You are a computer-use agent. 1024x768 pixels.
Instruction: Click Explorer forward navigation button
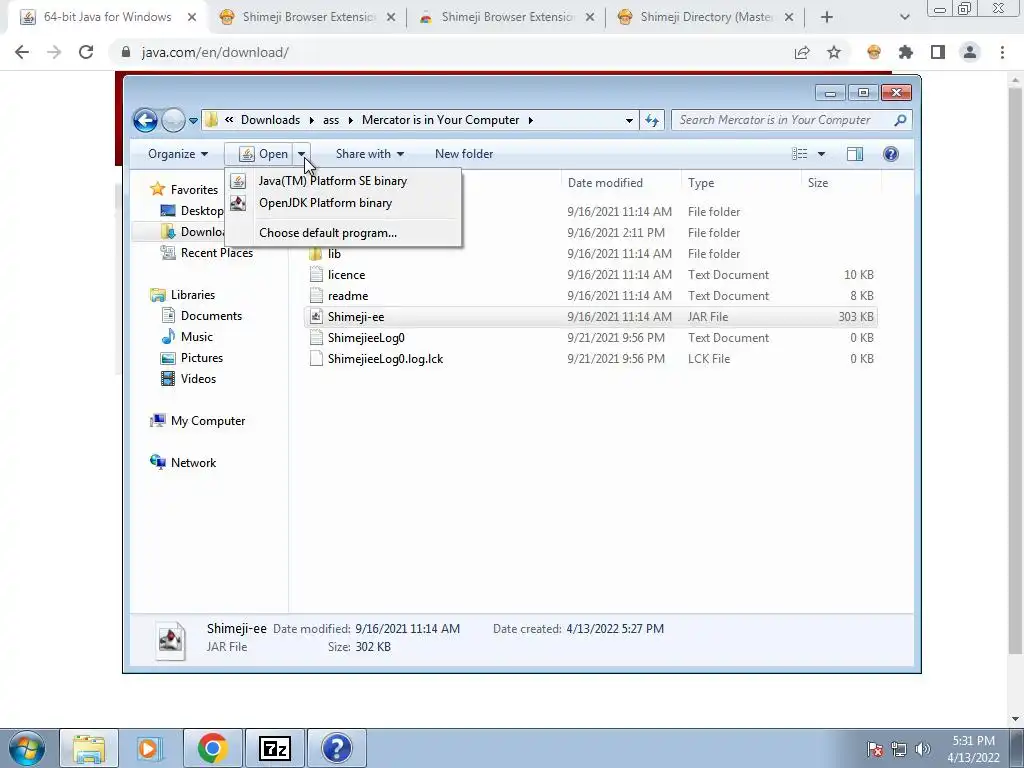pyautogui.click(x=173, y=120)
